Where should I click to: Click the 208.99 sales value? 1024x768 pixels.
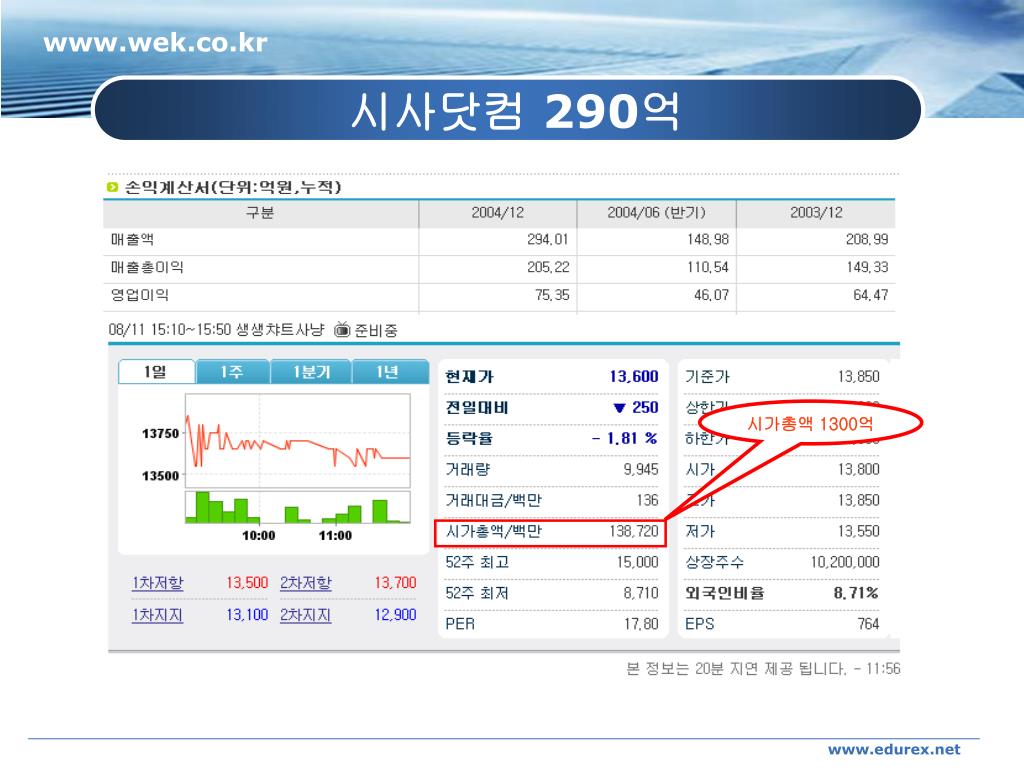pos(867,240)
